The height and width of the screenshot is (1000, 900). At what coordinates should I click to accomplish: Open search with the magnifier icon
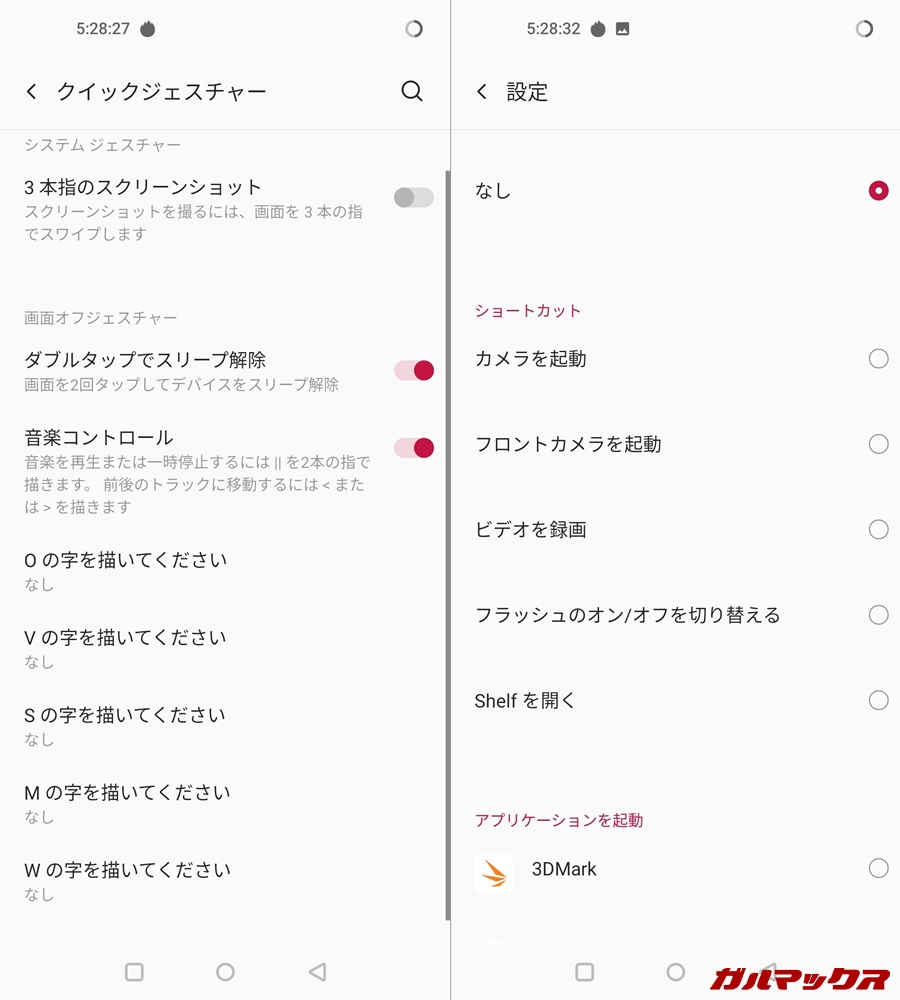[411, 91]
